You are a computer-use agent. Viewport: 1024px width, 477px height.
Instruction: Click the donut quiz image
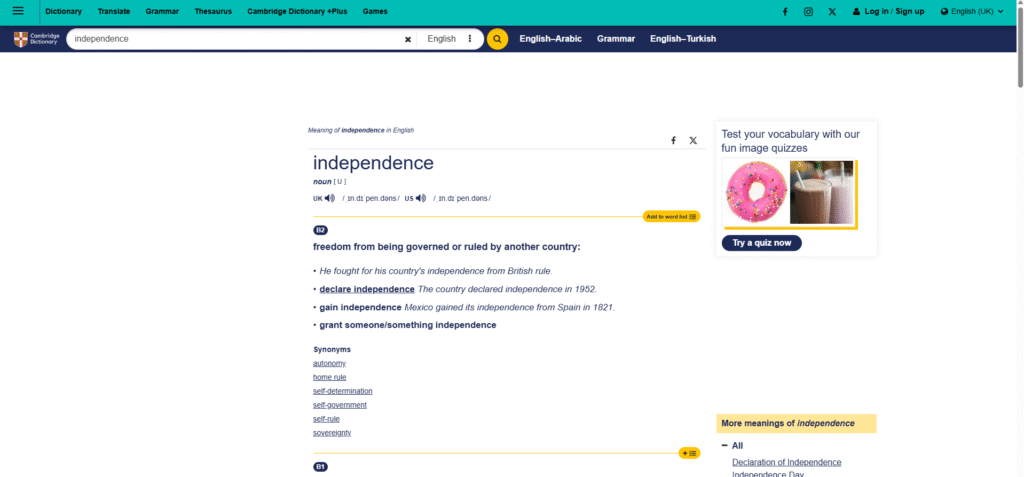(x=754, y=192)
